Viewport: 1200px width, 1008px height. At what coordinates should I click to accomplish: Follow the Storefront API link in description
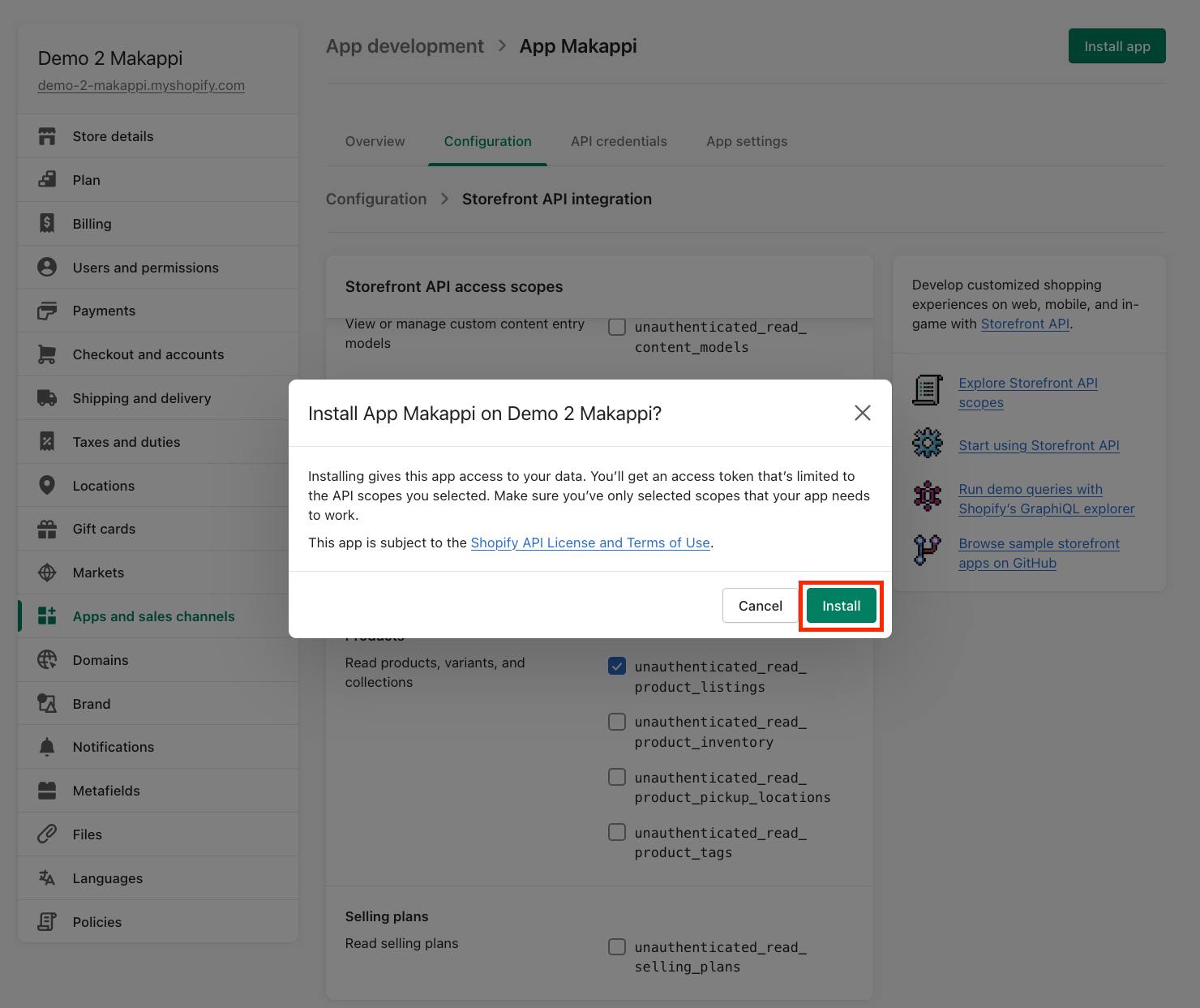(1025, 324)
